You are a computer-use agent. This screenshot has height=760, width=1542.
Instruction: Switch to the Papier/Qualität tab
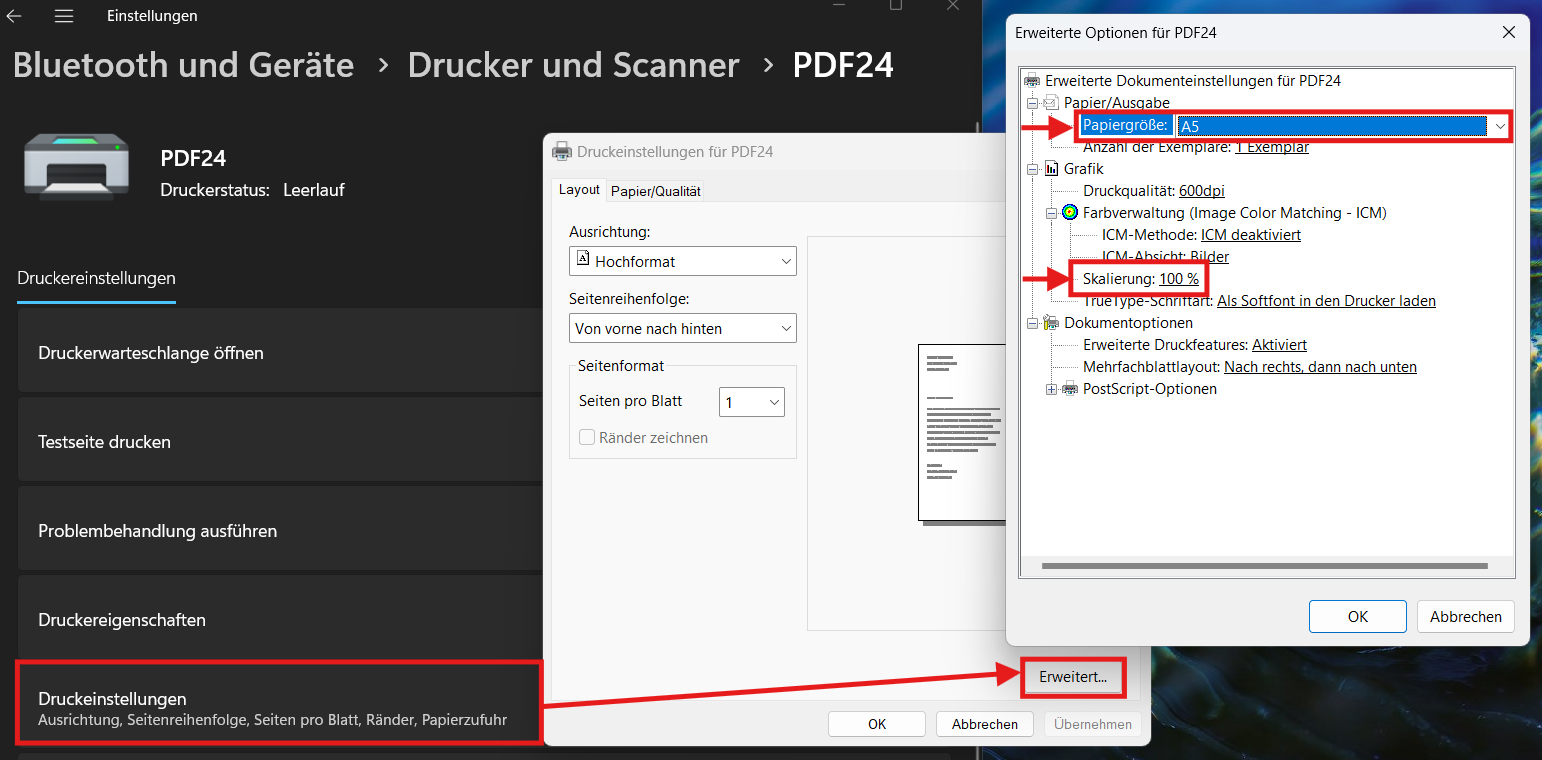[656, 191]
